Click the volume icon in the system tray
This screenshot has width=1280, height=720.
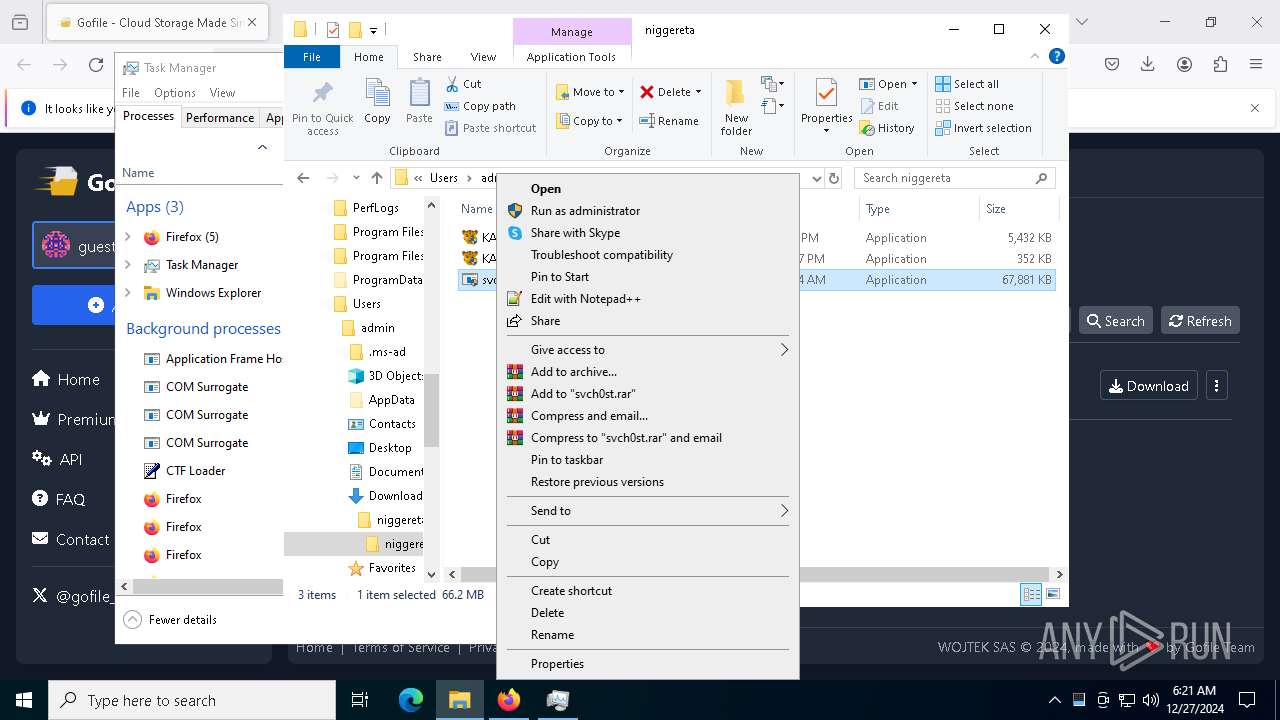click(1151, 700)
